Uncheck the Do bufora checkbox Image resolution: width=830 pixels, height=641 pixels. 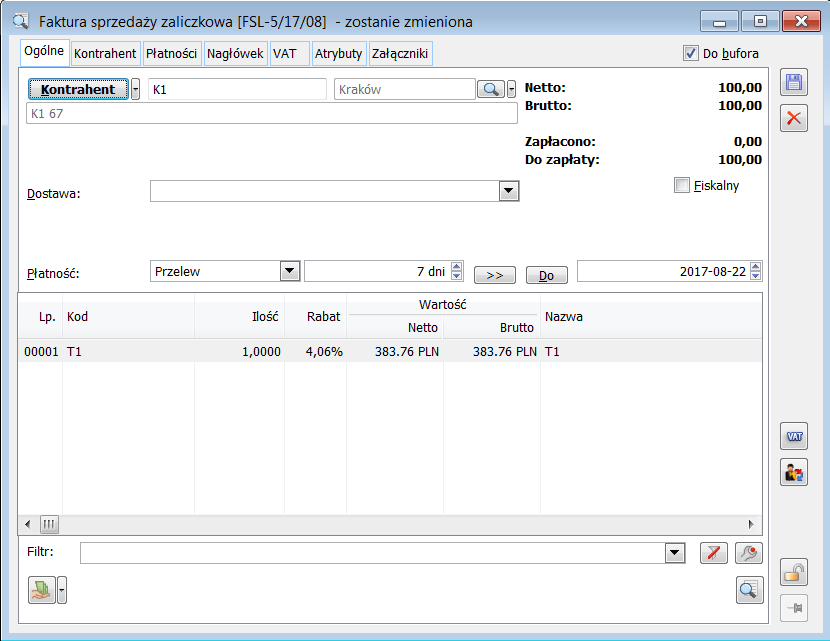[x=690, y=53]
